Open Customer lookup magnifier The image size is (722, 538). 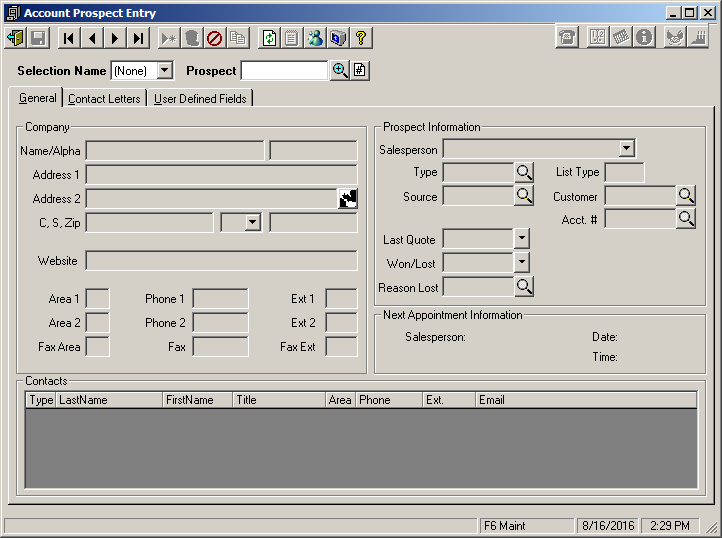click(x=686, y=196)
